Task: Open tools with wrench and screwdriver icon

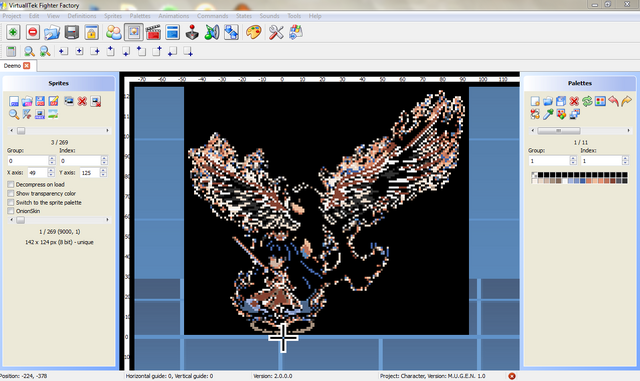Action: [276, 32]
